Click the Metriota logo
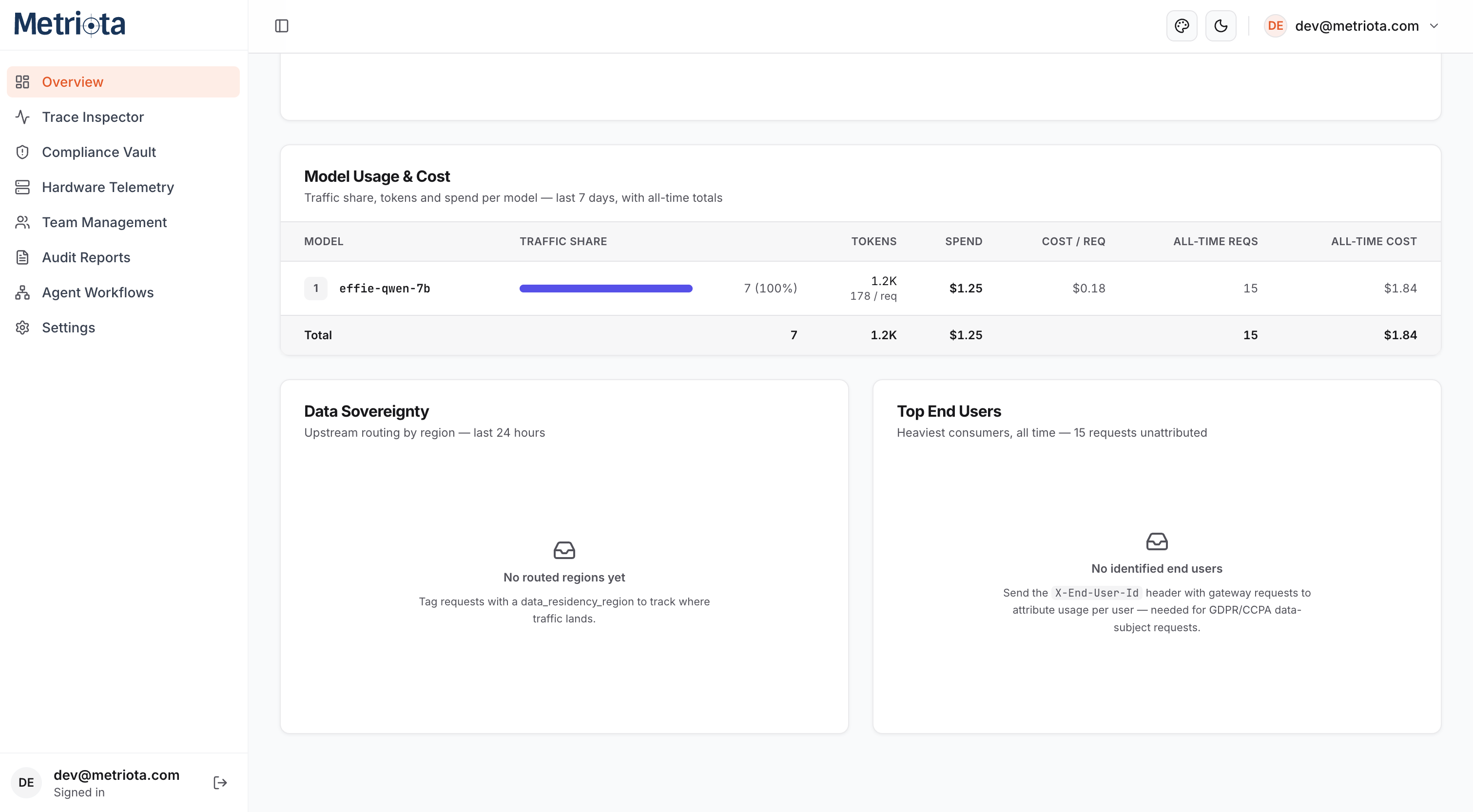Image resolution: width=1473 pixels, height=812 pixels. (69, 24)
